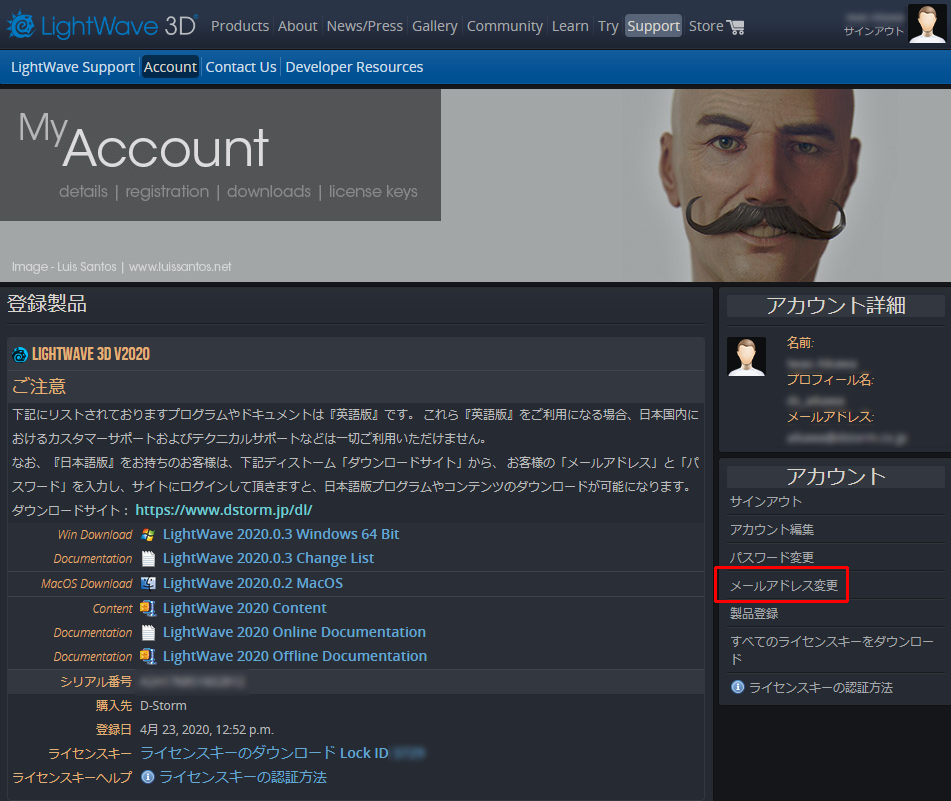Click the profile picture in アカウント詳細 panel

746,357
